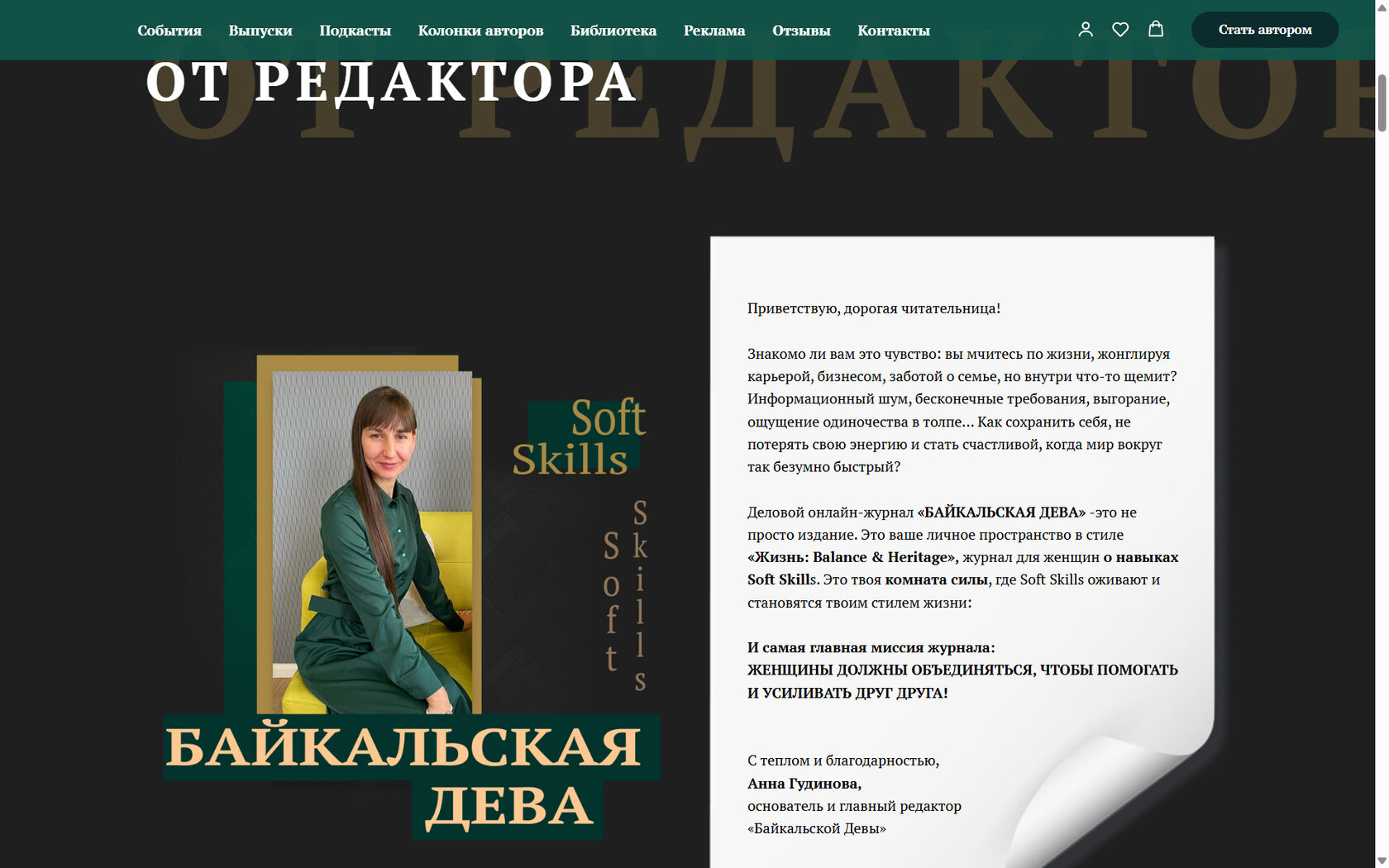Click the line И самая главная миссия журнала:

tap(871, 647)
